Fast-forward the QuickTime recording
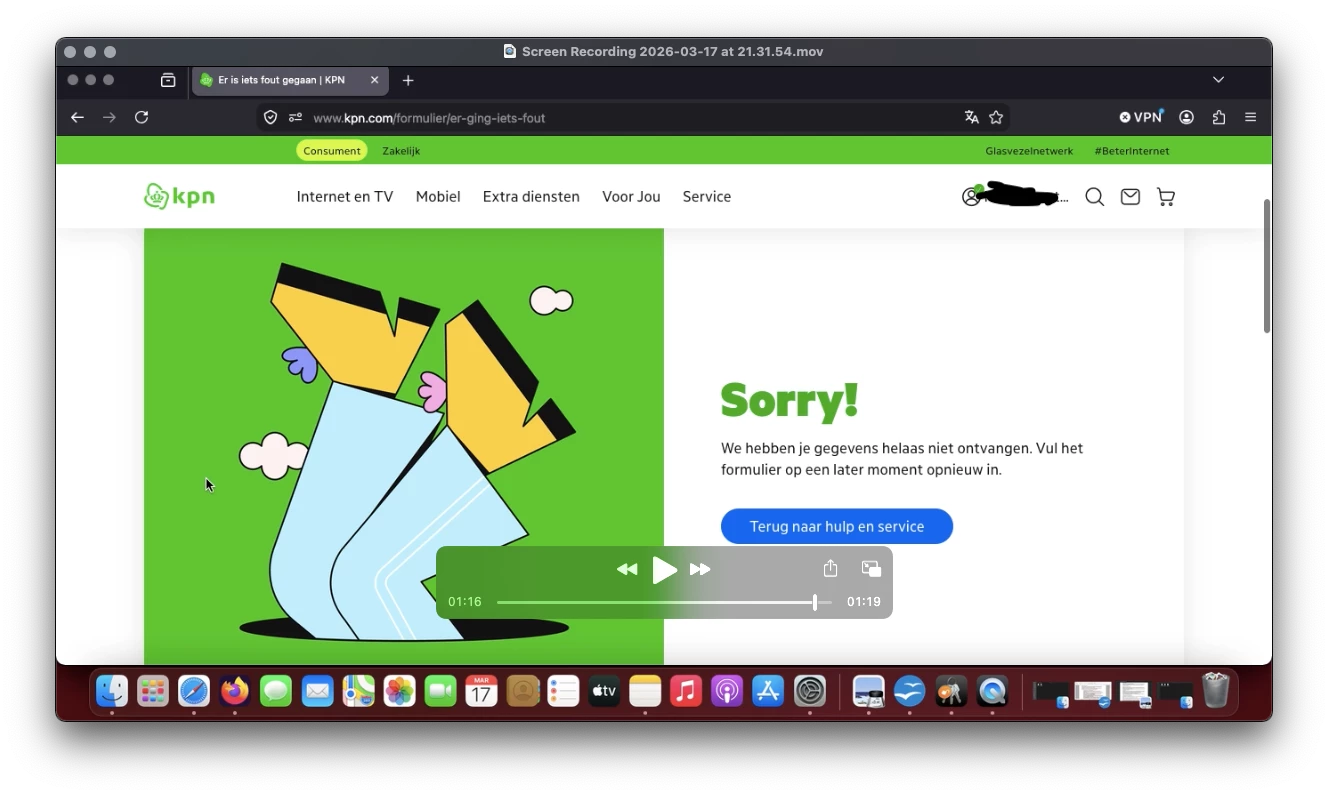 click(700, 569)
